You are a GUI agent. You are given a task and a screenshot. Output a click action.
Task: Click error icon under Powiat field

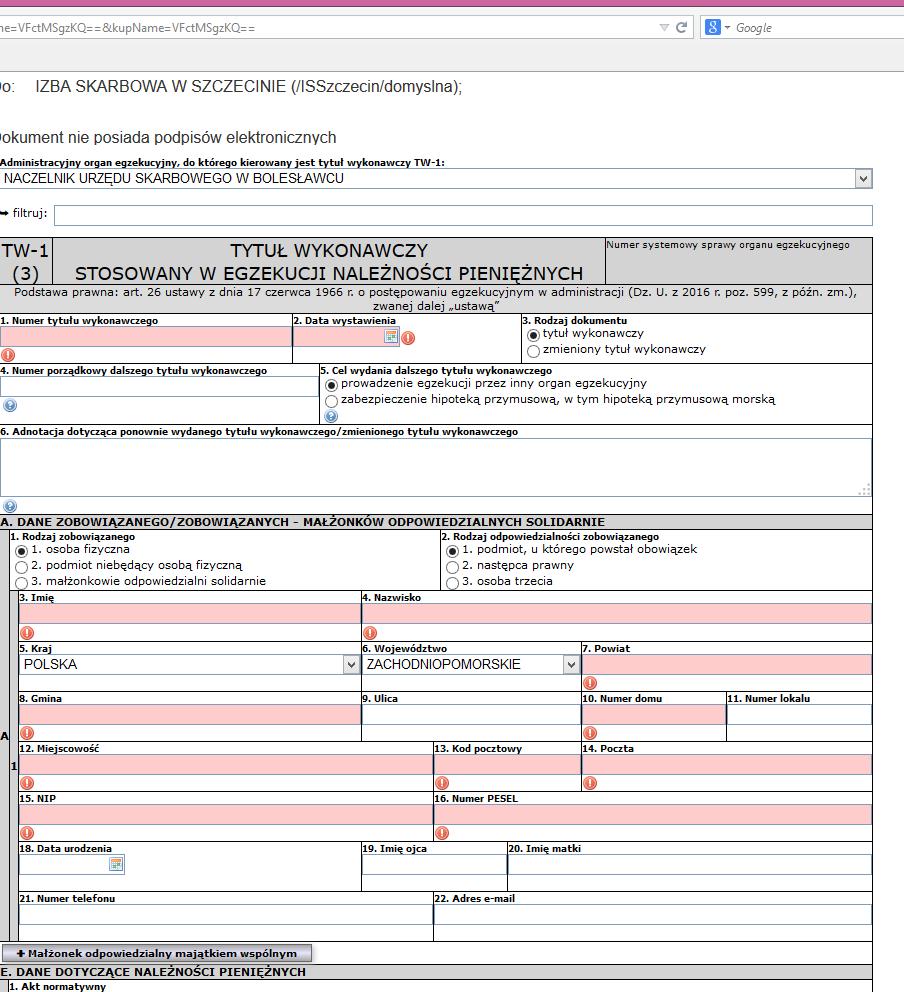pos(590,683)
